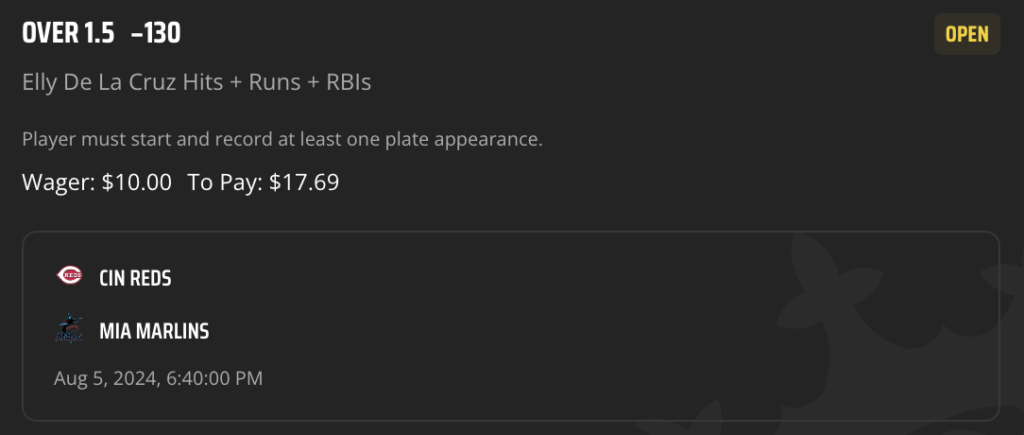The height and width of the screenshot is (435, 1024).
Task: Click the 6:40:00 PM start time
Action: click(x=213, y=378)
